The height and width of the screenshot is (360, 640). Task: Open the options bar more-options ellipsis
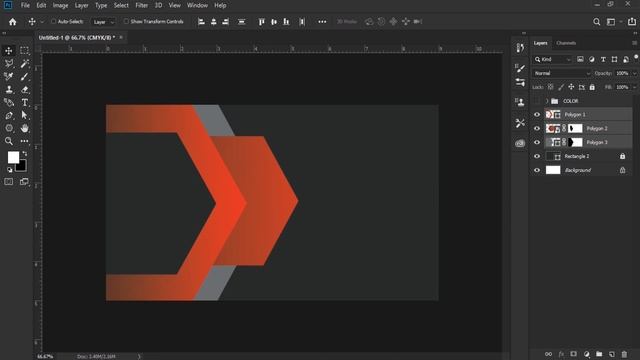(x=322, y=22)
